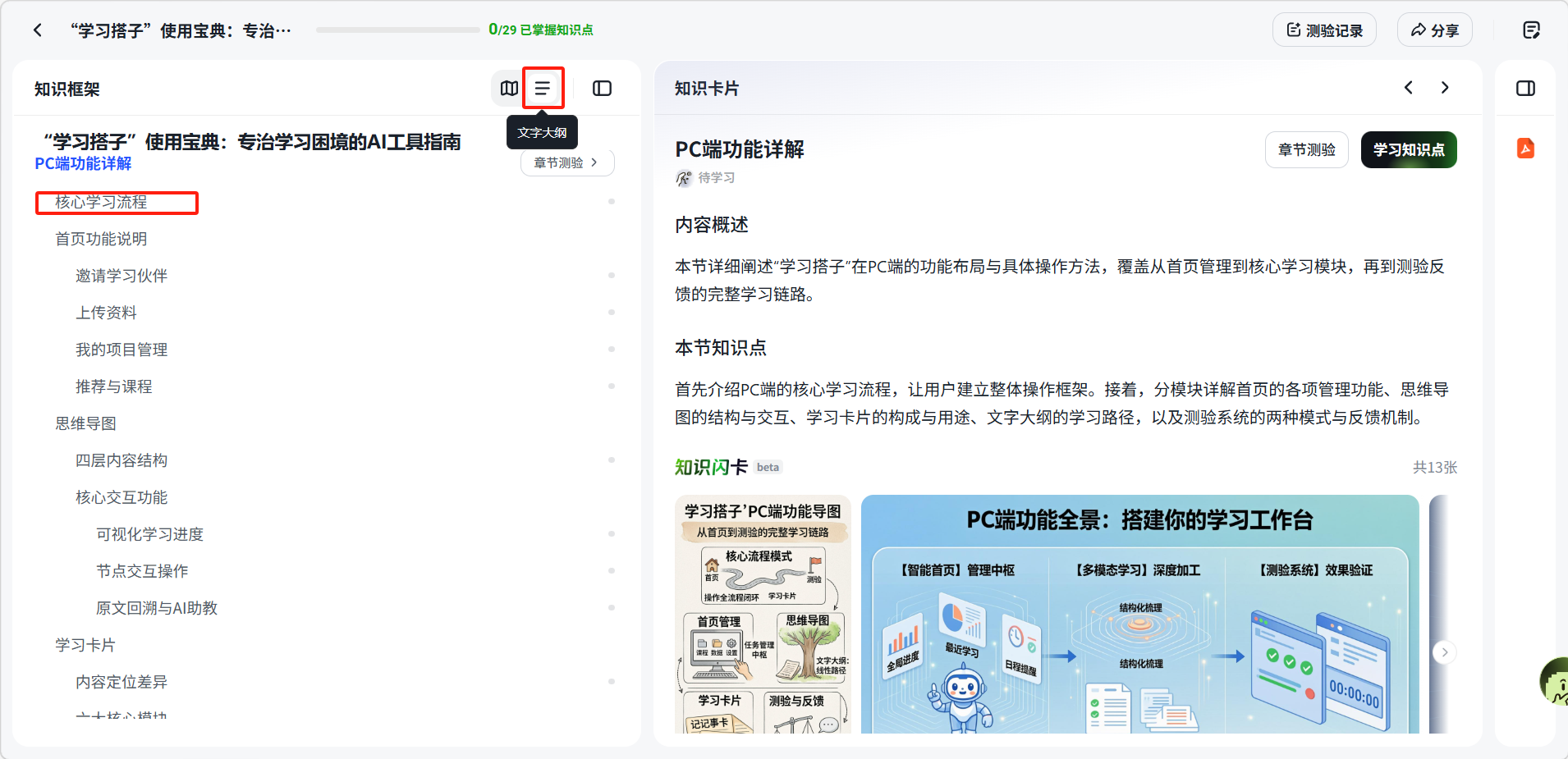Expand 章节测验 in the outline panel
Viewport: 1568px width, 759px height.
tap(566, 162)
